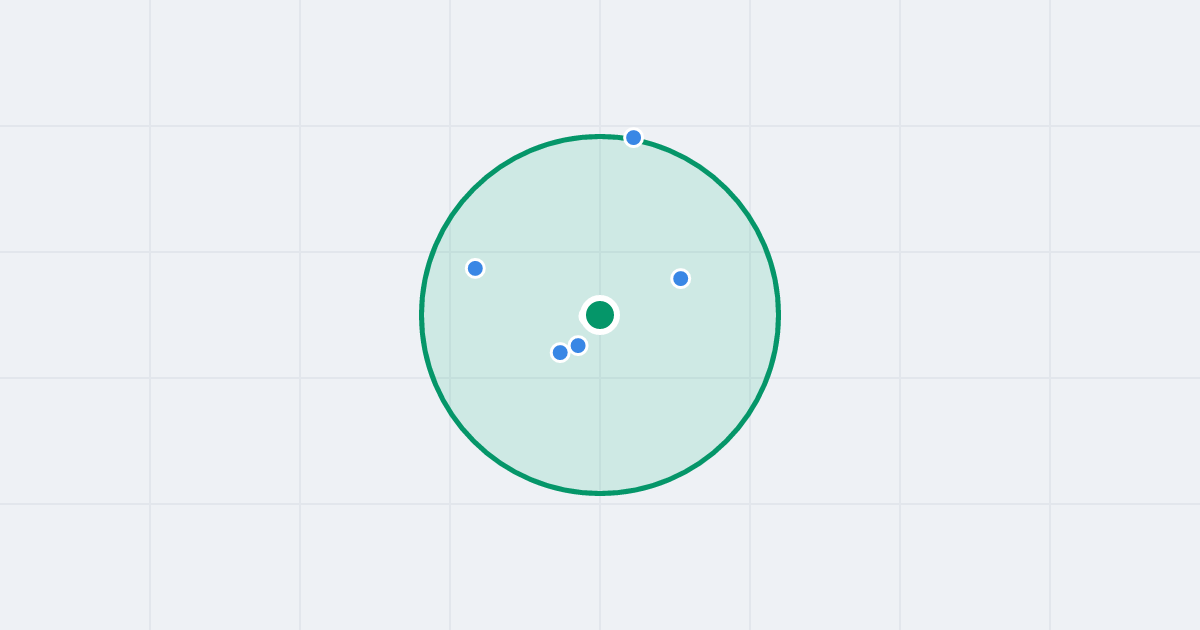This screenshot has width=1200, height=630.
Task: Pick the paired blue dot farther from the center
Action: click(560, 352)
